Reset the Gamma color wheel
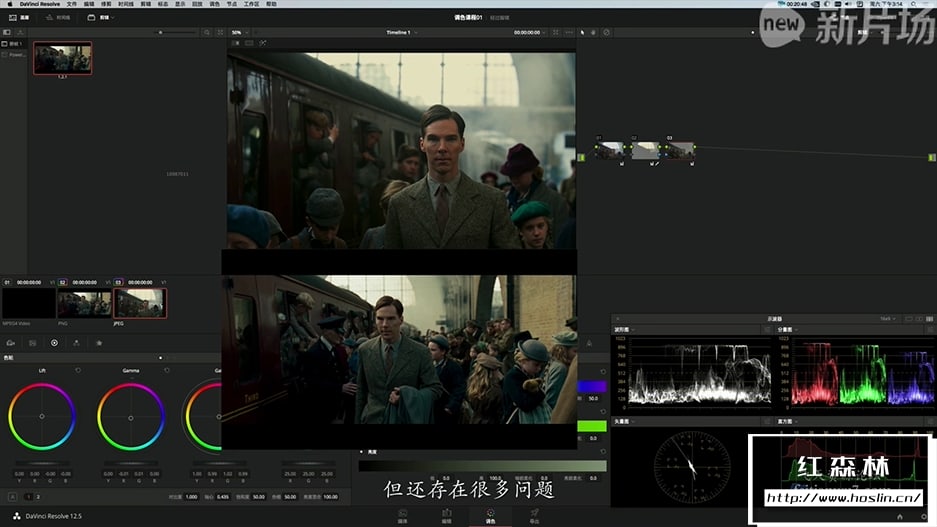 tap(167, 370)
